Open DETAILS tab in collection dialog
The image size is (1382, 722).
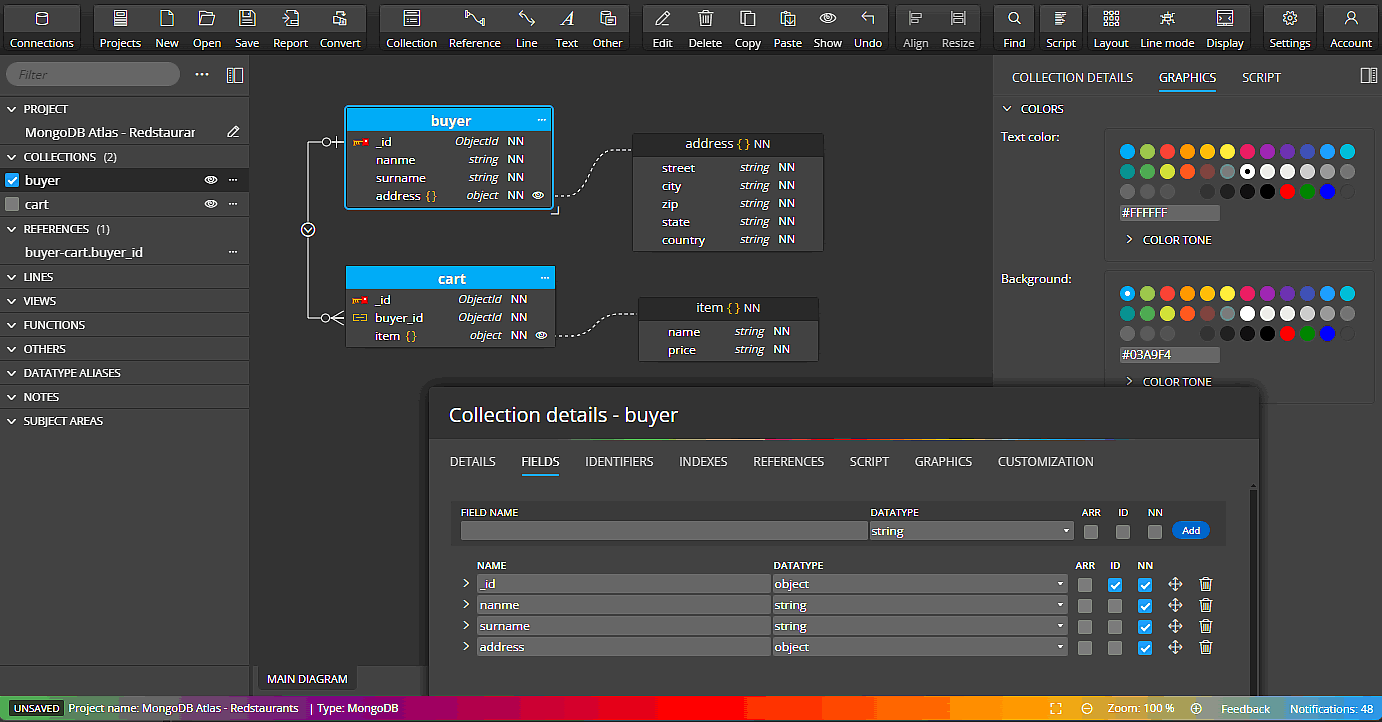click(x=472, y=461)
